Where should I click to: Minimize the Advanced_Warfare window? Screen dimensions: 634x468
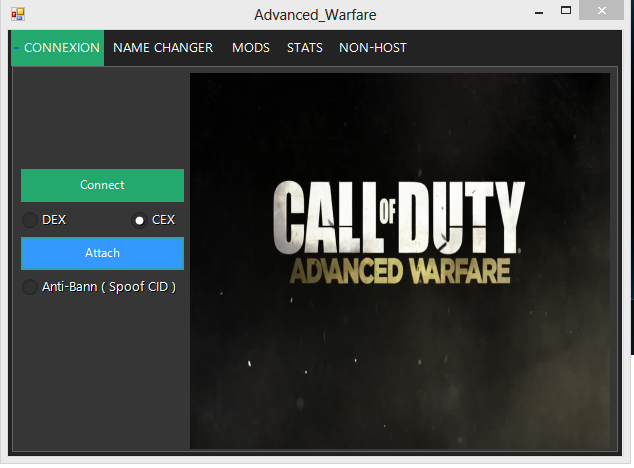click(x=539, y=13)
